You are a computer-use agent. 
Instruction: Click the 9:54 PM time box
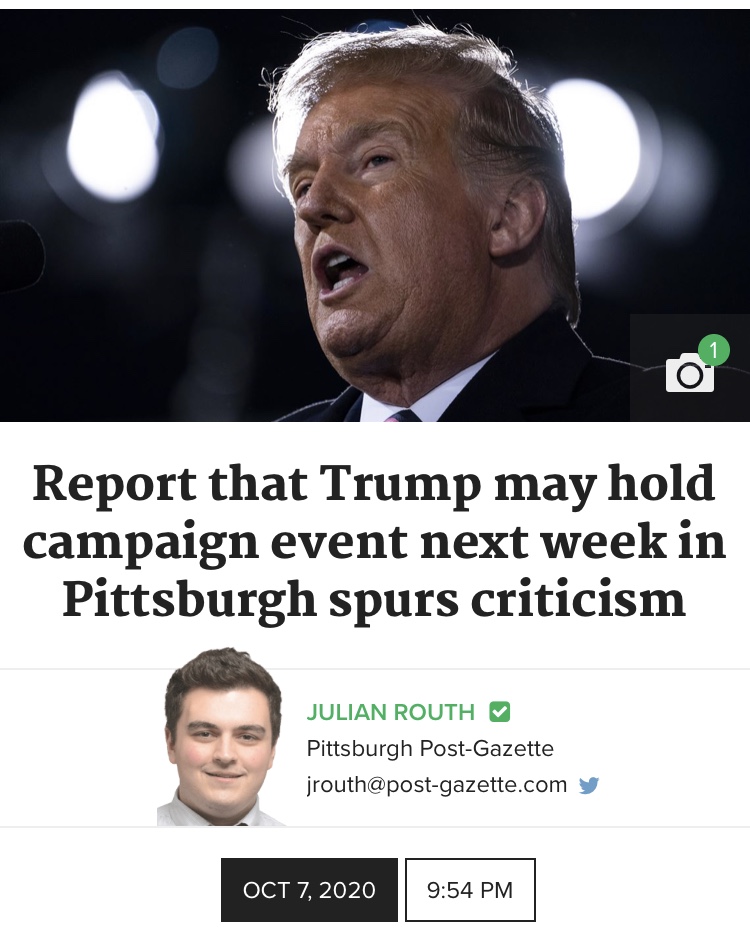470,890
